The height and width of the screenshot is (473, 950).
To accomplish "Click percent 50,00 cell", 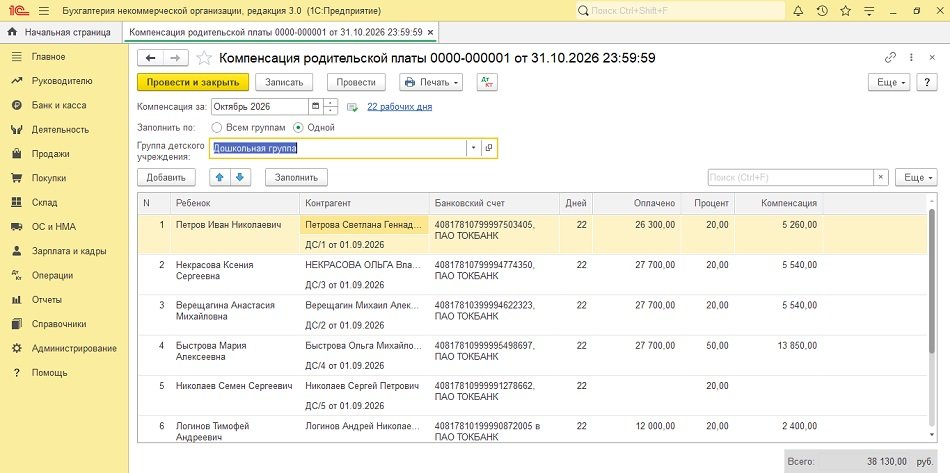I will click(x=718, y=346).
